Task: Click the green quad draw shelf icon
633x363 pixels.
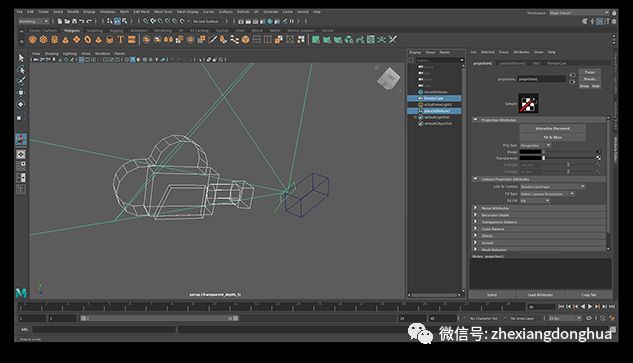Action: [x=316, y=40]
